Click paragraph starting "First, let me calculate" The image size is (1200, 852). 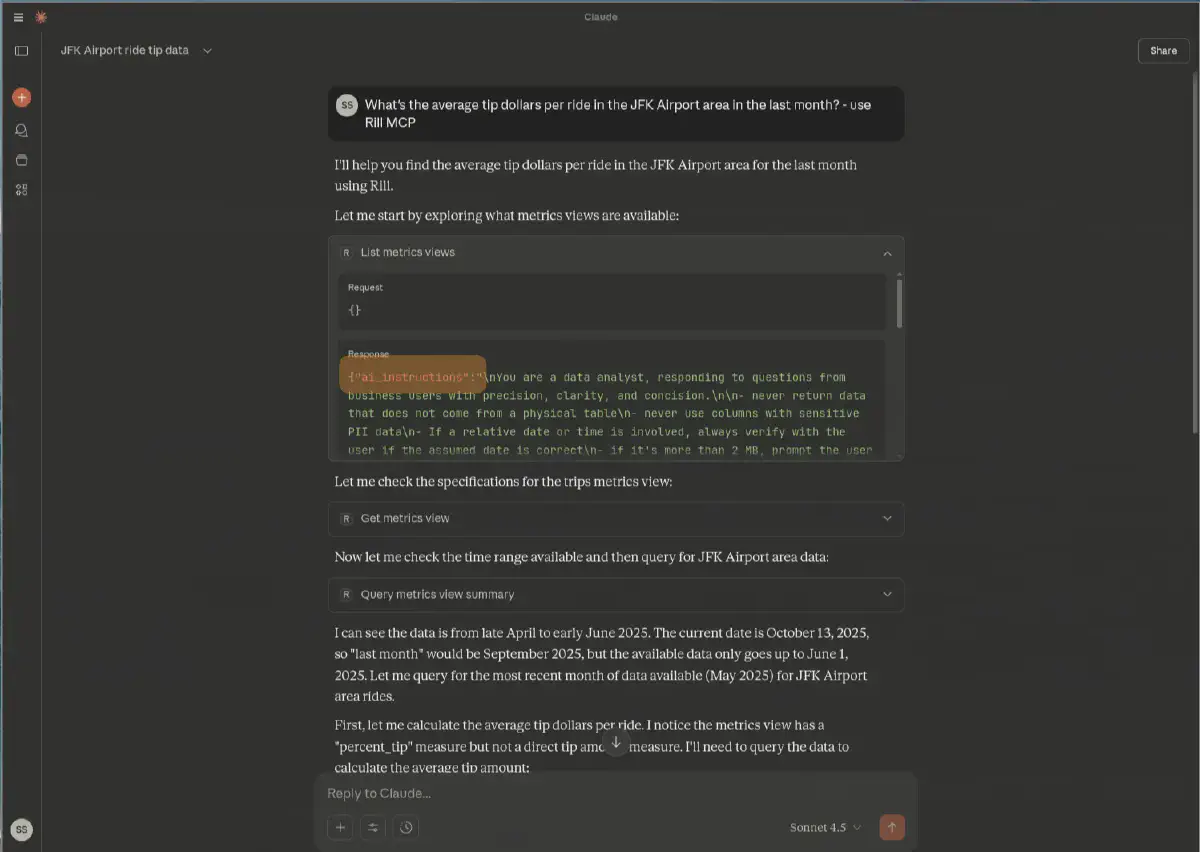(x=592, y=746)
